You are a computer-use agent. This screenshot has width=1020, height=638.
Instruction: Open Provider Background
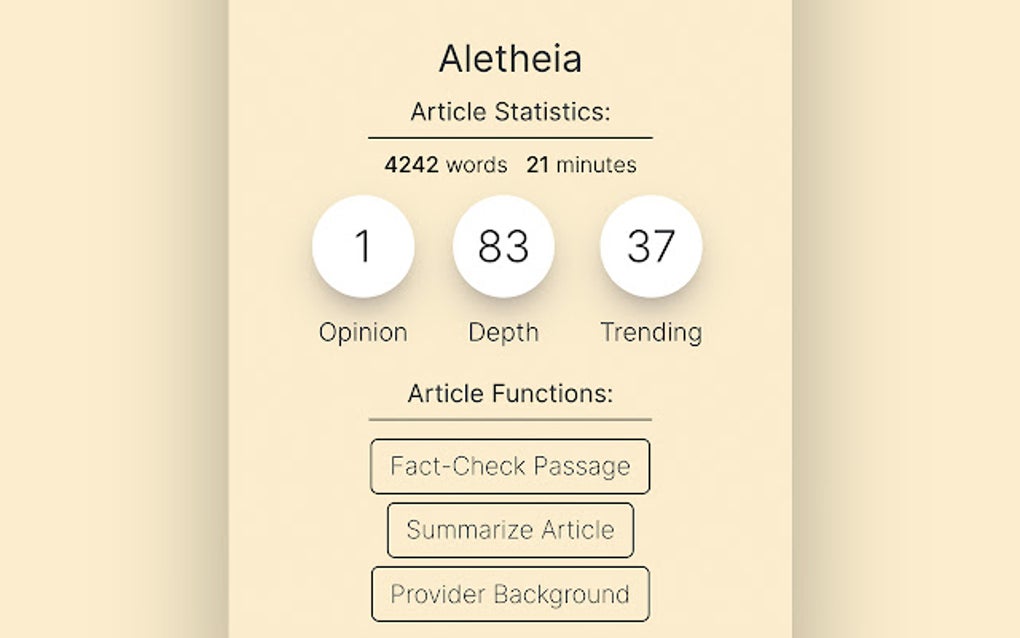(x=510, y=594)
